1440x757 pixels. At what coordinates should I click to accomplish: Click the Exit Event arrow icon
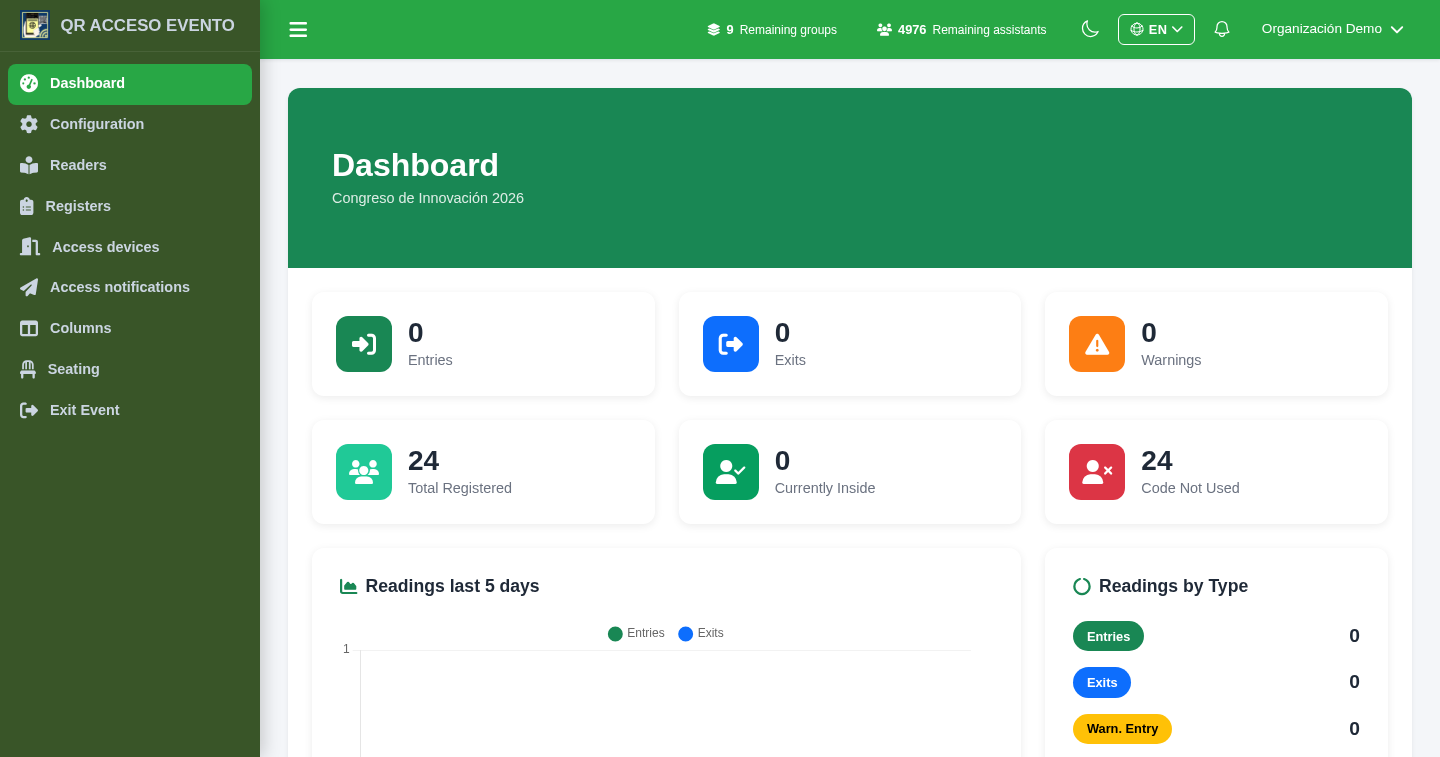coord(29,410)
